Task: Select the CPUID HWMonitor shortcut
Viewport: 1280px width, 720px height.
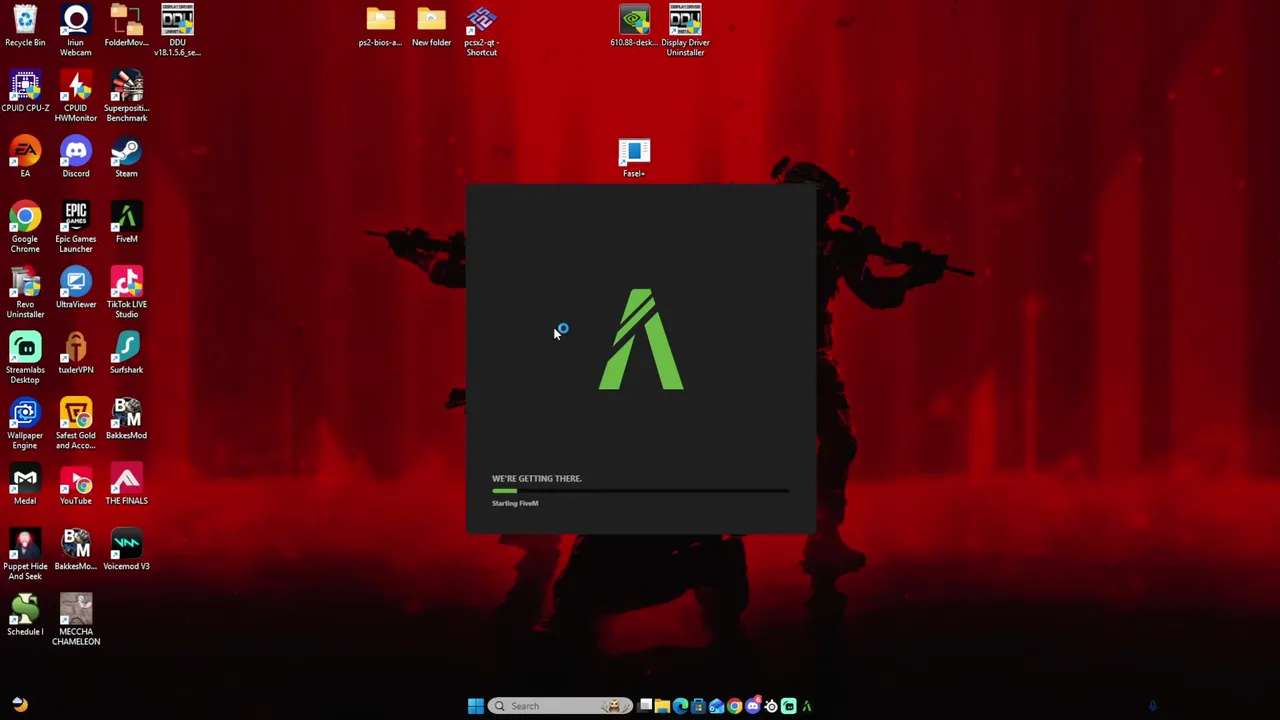Action: (x=76, y=96)
